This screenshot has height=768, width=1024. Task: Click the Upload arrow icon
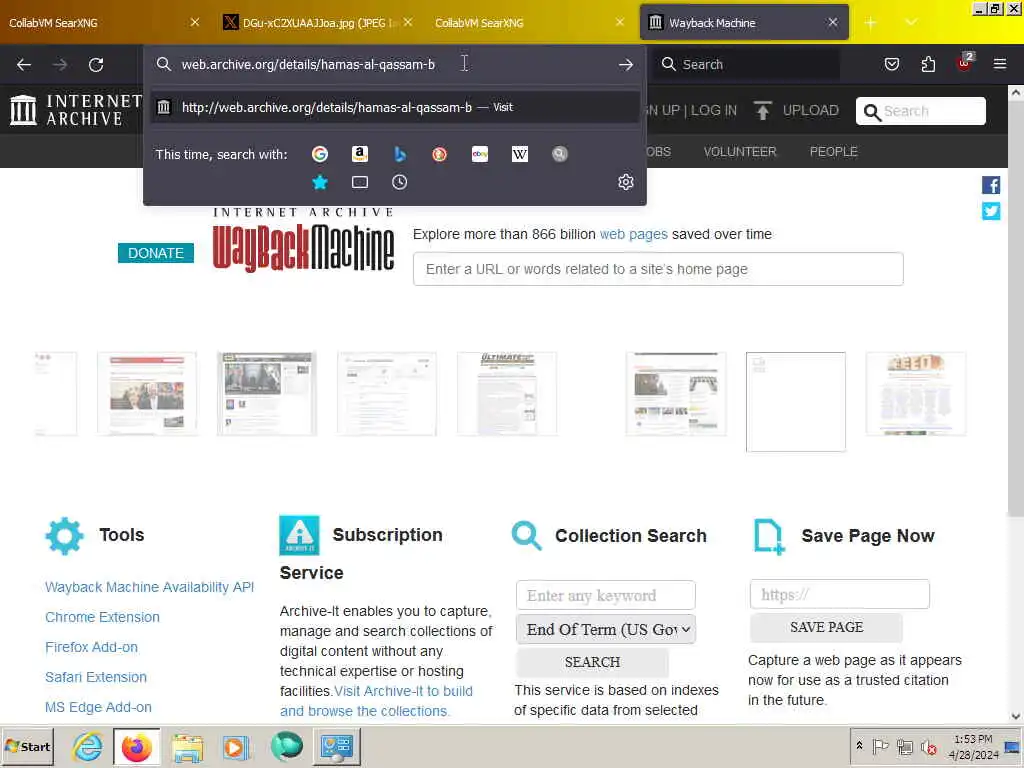(x=762, y=110)
